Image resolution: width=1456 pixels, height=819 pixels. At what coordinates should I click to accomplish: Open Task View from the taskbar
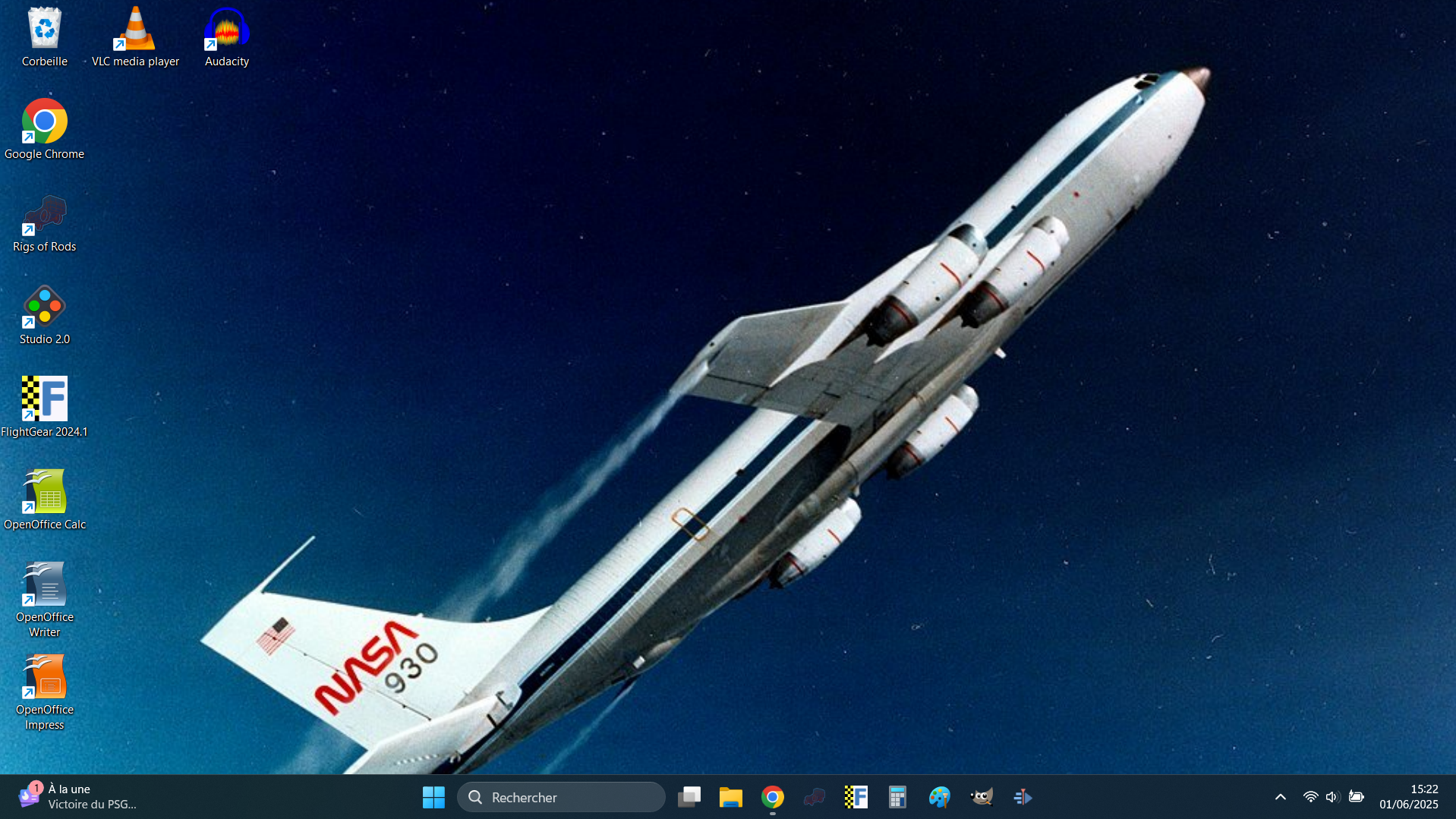(689, 797)
